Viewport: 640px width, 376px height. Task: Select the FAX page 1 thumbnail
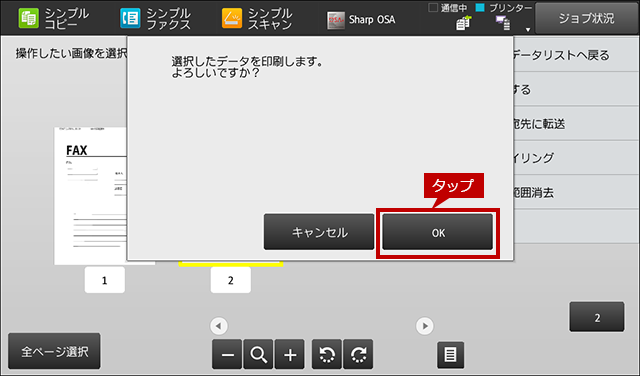[91, 196]
